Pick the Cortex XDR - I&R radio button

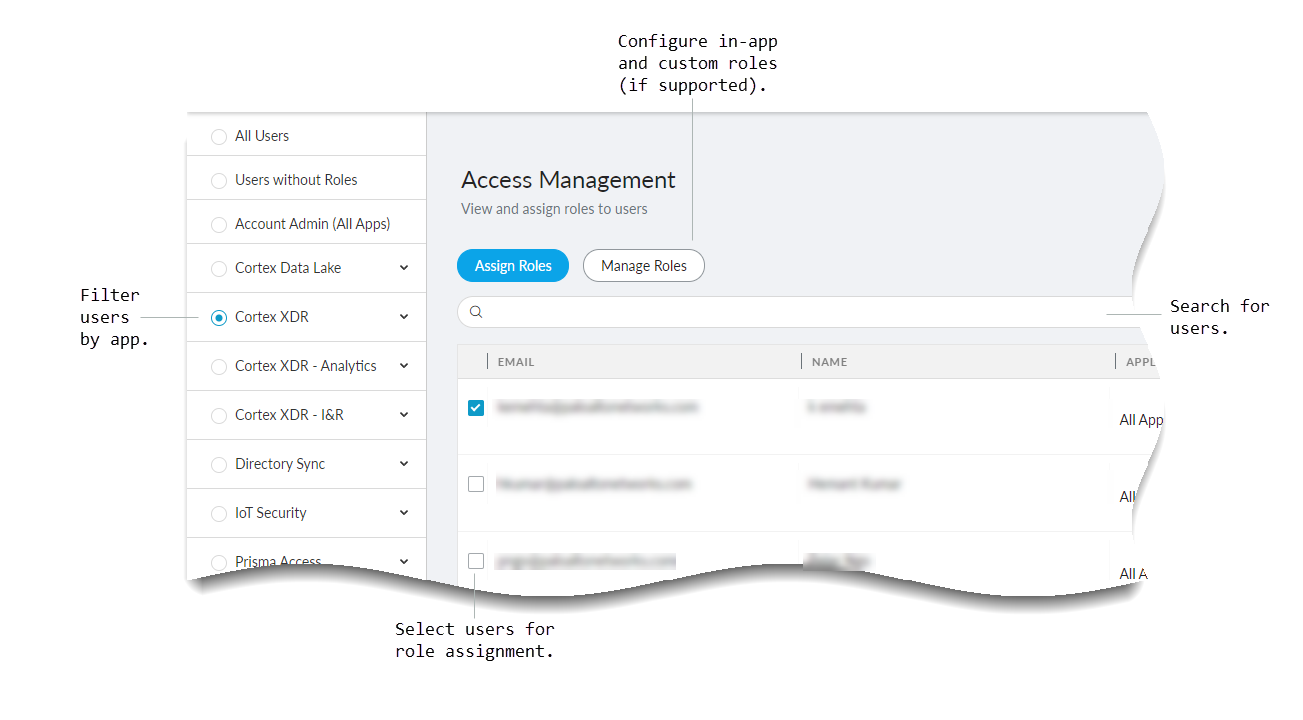click(x=219, y=415)
